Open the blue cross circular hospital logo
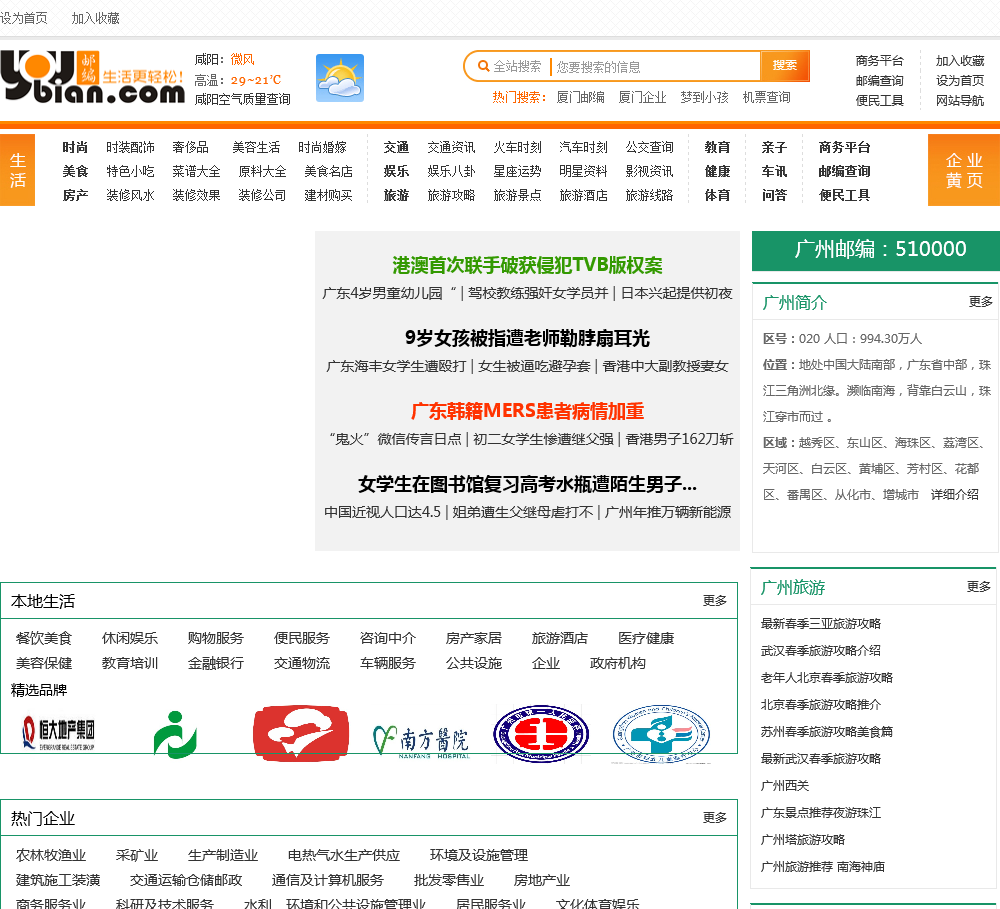Screen dimensions: 1000x909 661,734
